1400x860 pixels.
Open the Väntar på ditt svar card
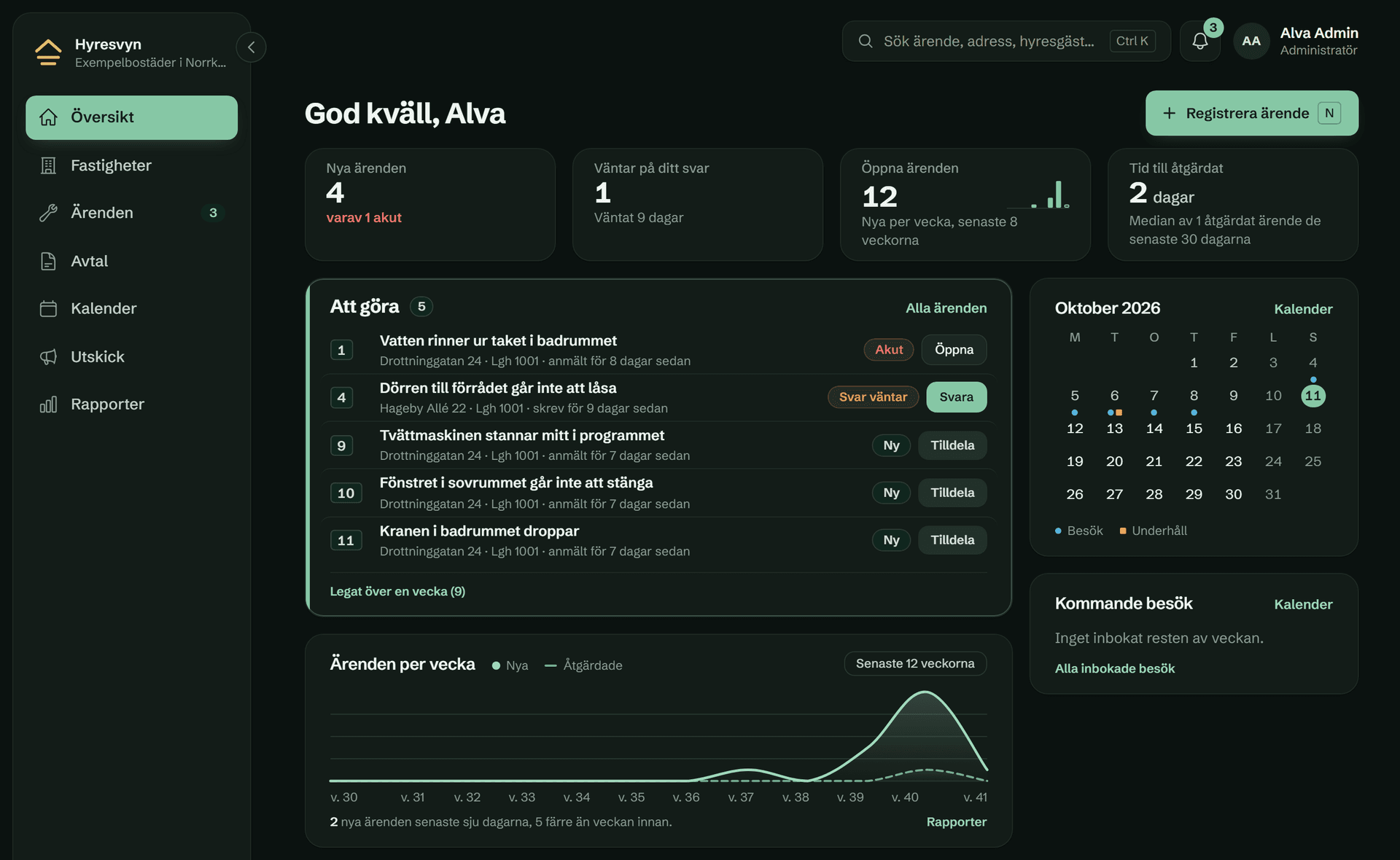698,205
